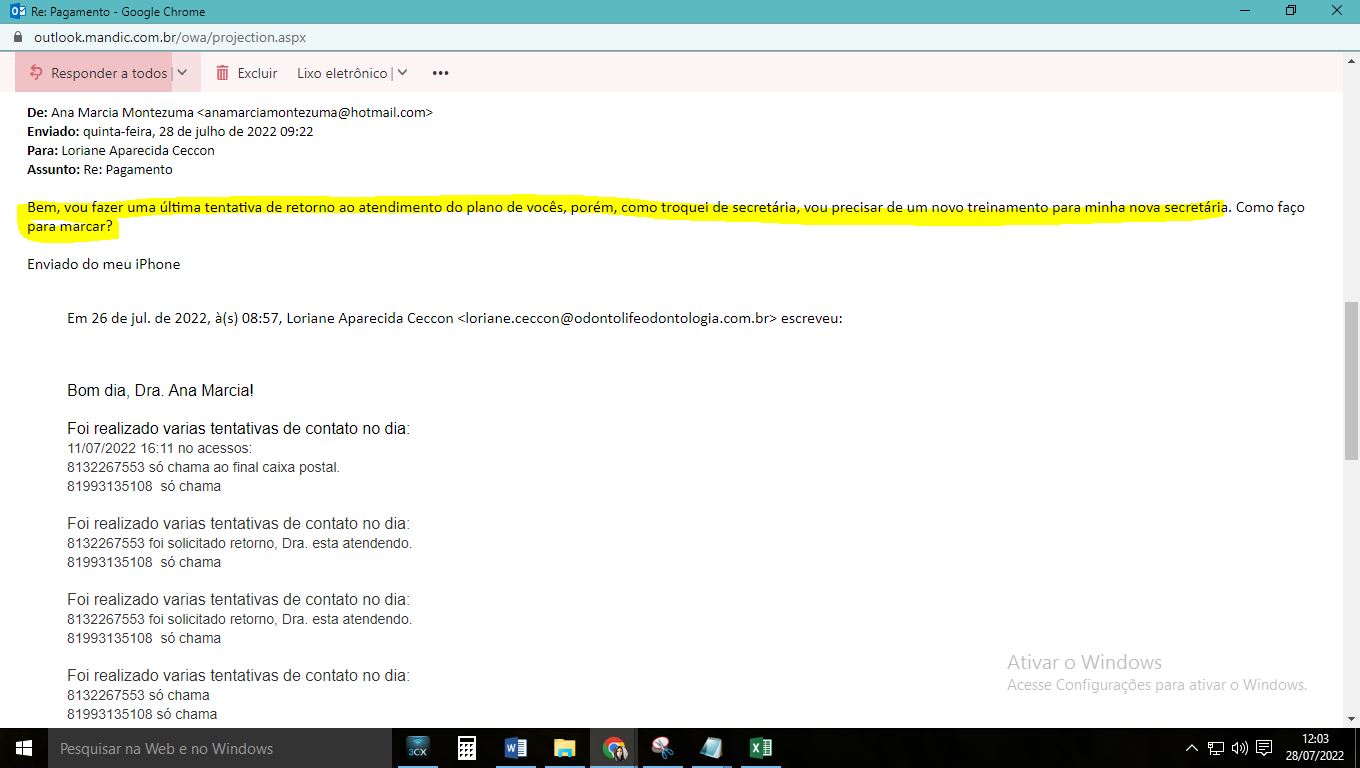Open the volume control tray icon
1360x768 pixels.
click(x=1240, y=748)
